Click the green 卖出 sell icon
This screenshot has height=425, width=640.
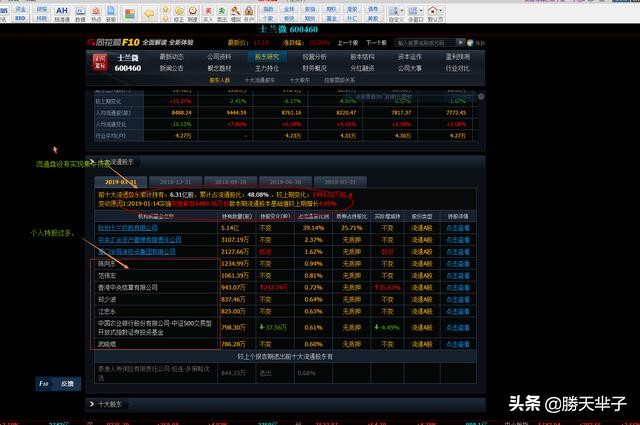(222, 14)
